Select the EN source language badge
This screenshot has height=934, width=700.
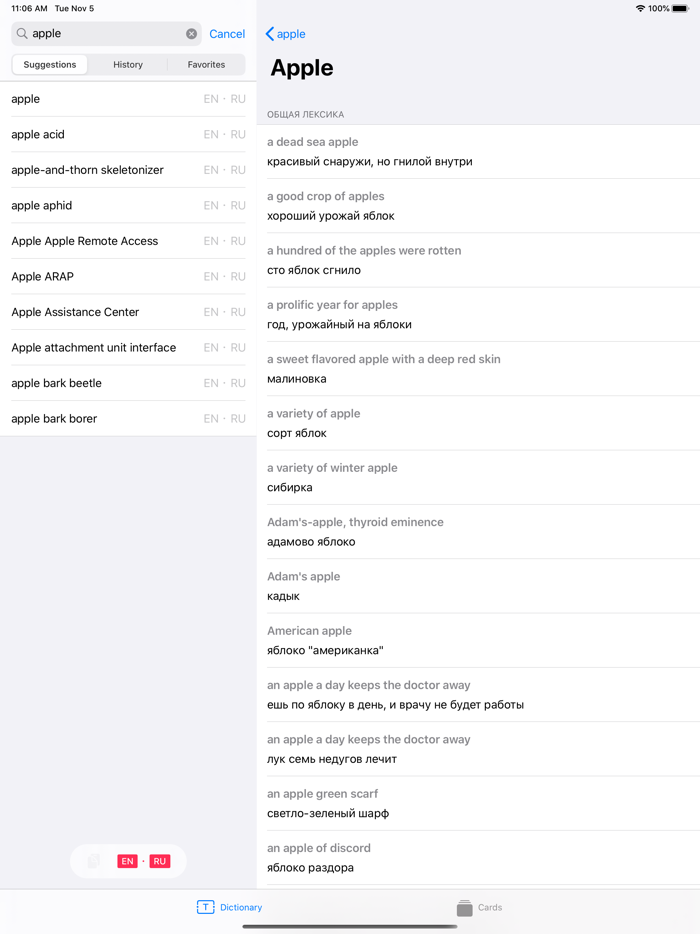(x=127, y=861)
